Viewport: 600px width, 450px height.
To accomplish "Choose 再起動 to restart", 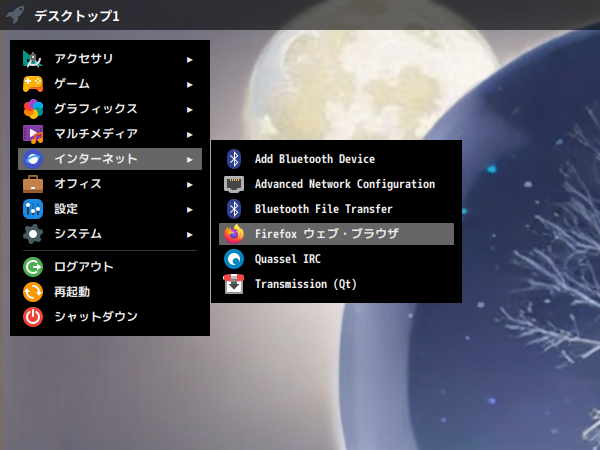I will click(x=110, y=292).
